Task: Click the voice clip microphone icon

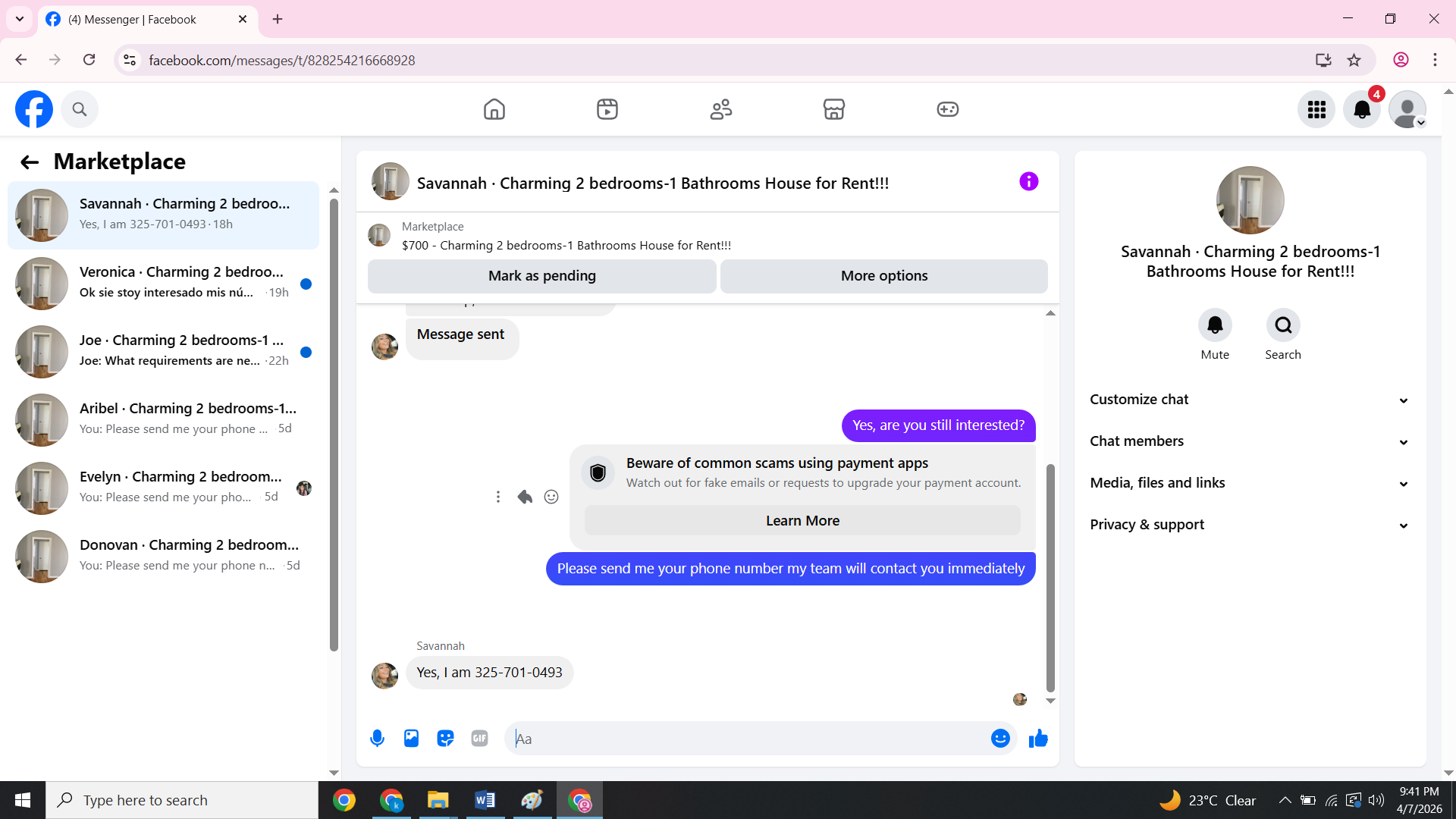Action: pyautogui.click(x=377, y=738)
